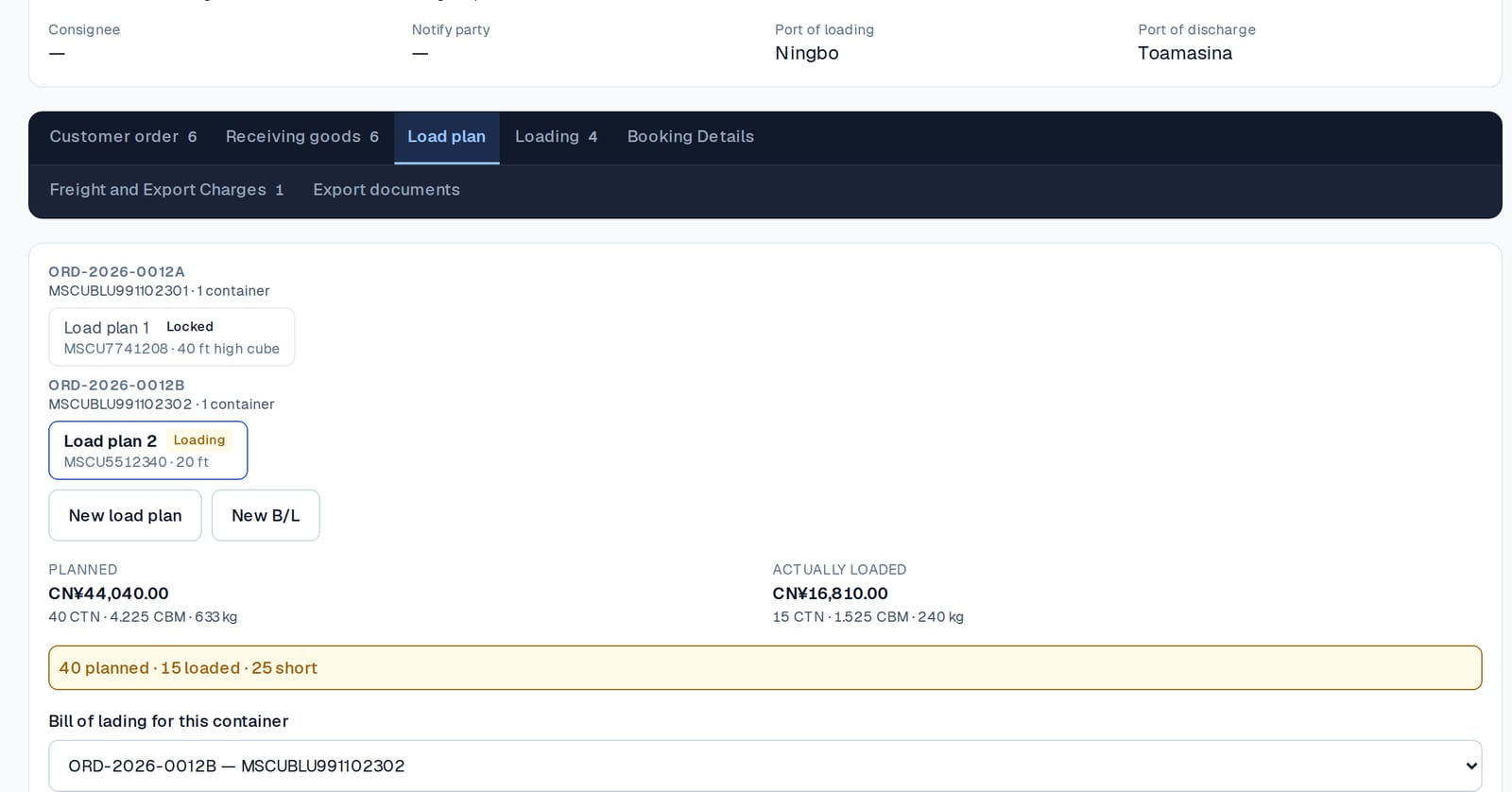The image size is (1512, 792).
Task: Go to the Booking Details tab
Action: 690,137
